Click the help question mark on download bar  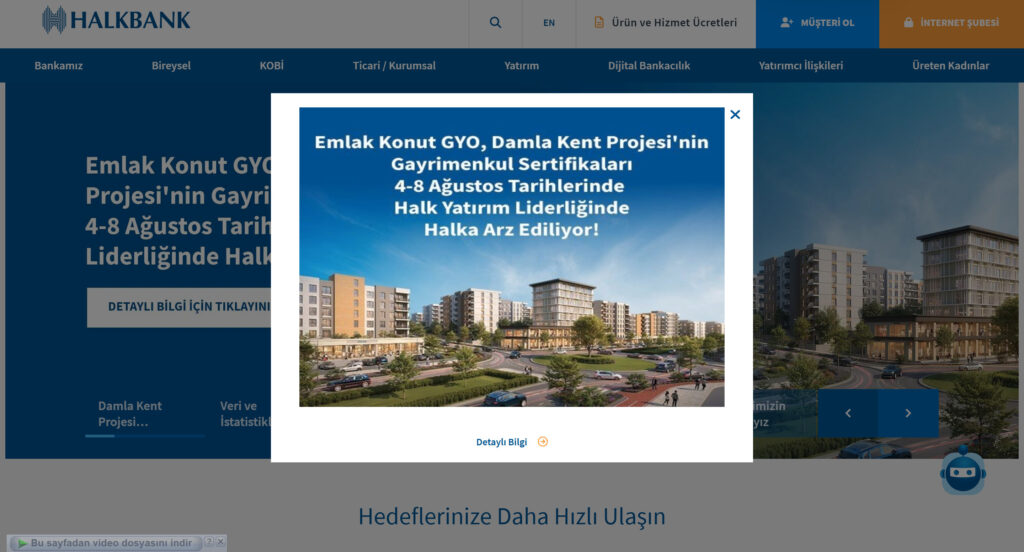point(209,542)
